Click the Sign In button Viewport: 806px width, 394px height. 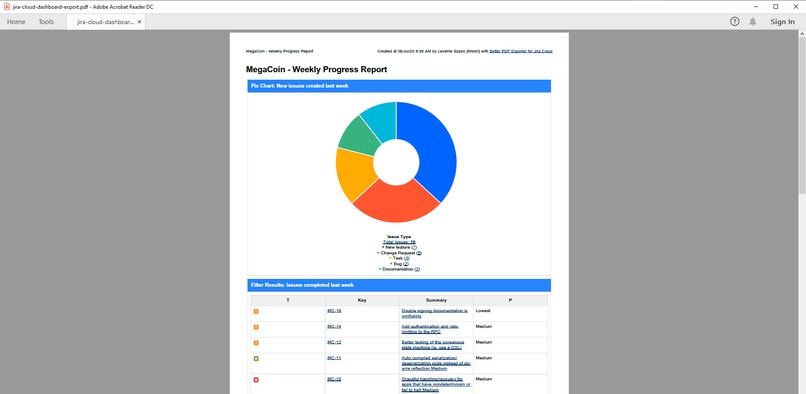(x=782, y=22)
